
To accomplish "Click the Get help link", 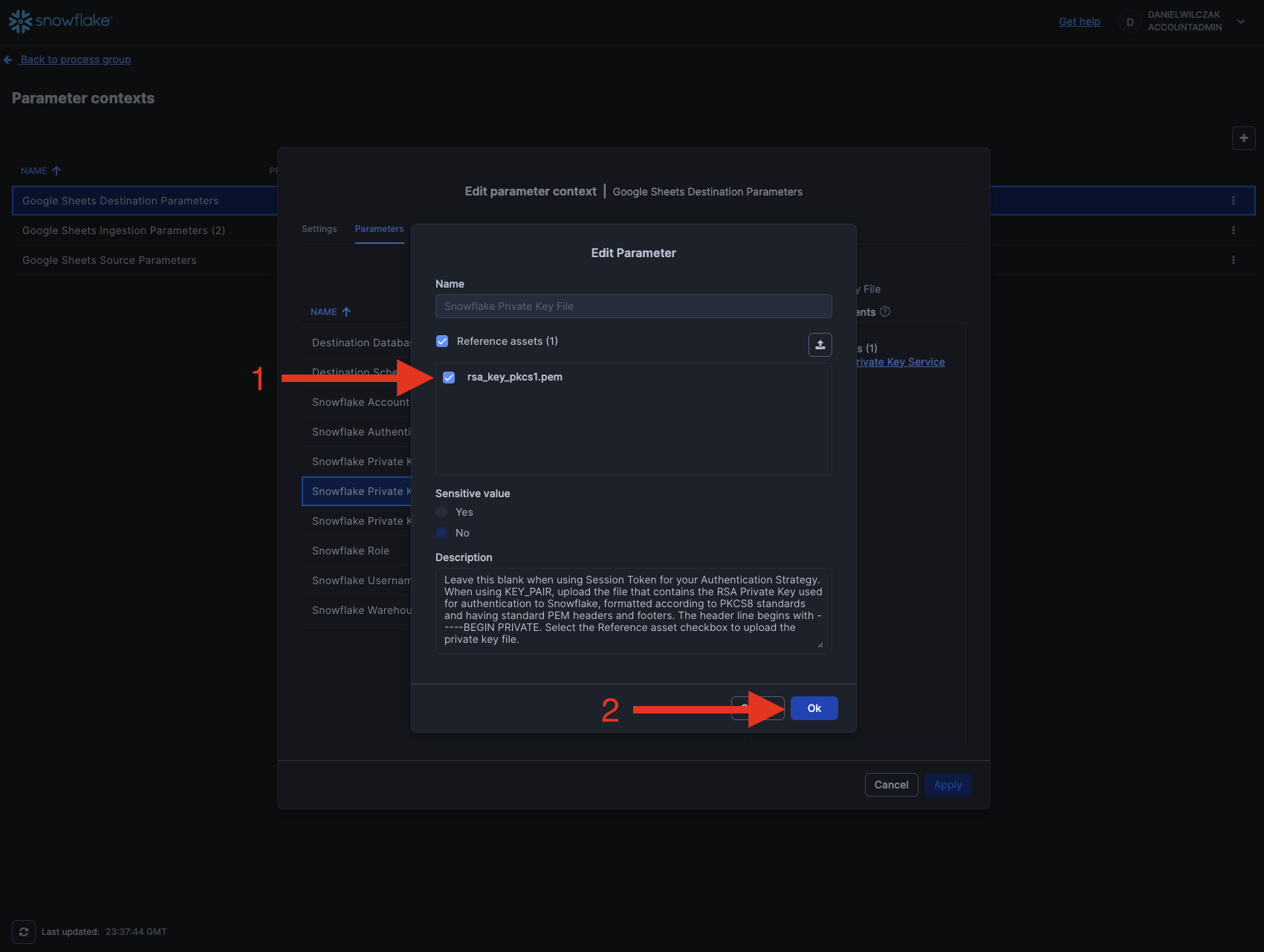I will tap(1079, 22).
